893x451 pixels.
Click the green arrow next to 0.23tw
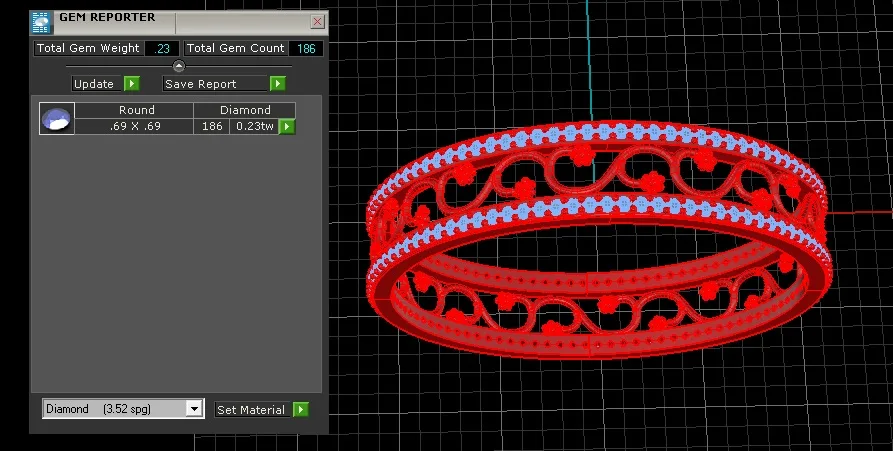(287, 126)
